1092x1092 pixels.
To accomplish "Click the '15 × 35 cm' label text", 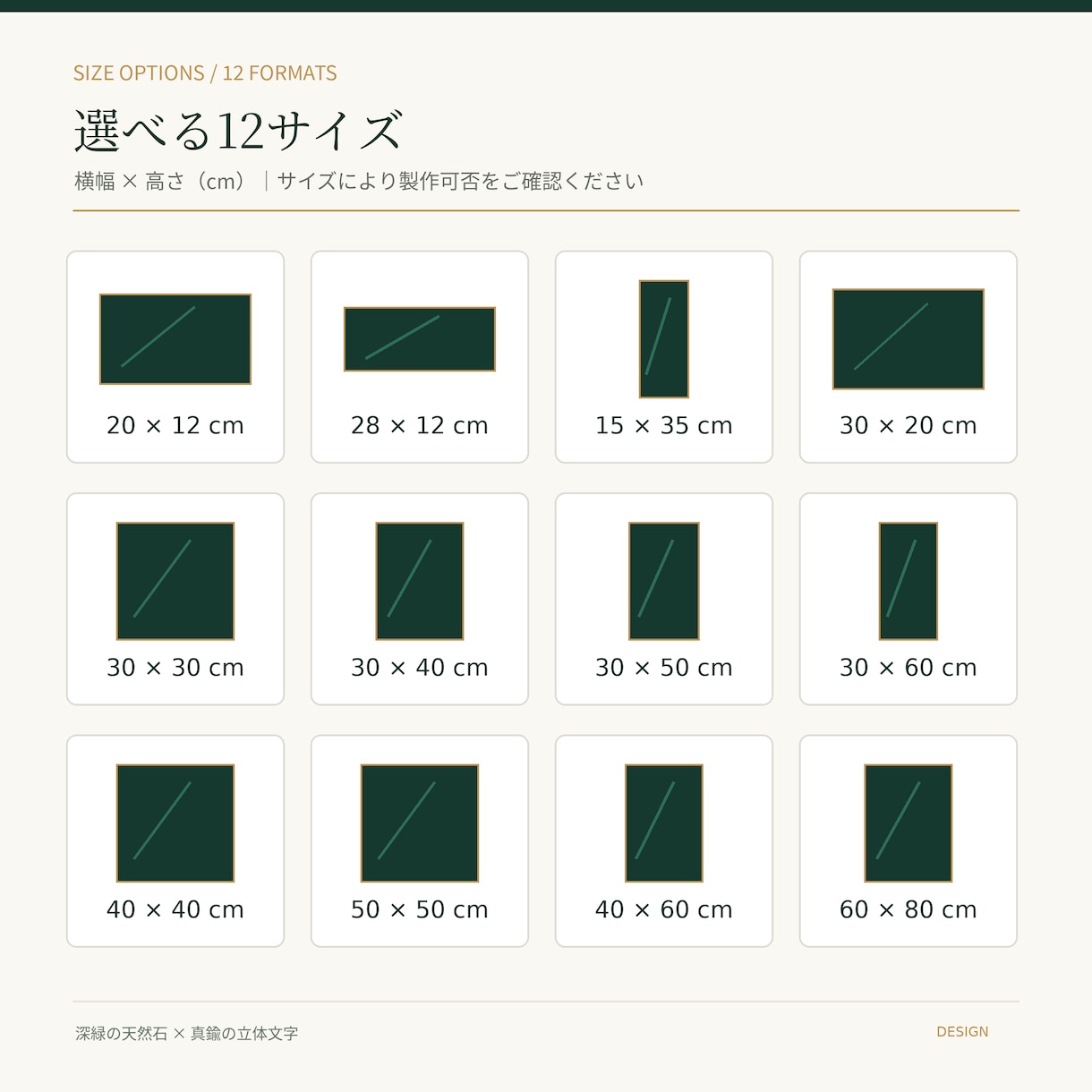I will point(664,425).
